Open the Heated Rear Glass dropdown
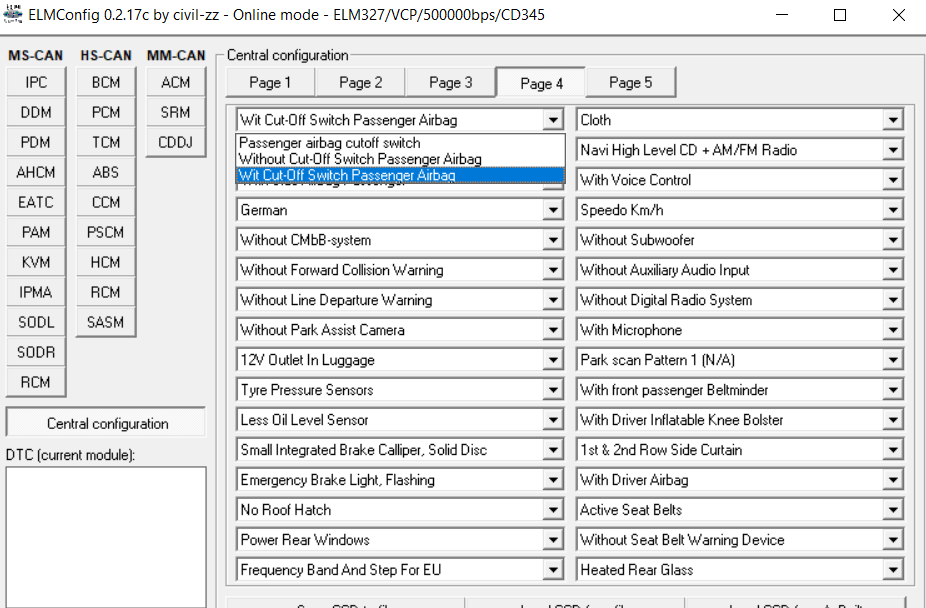 point(893,571)
